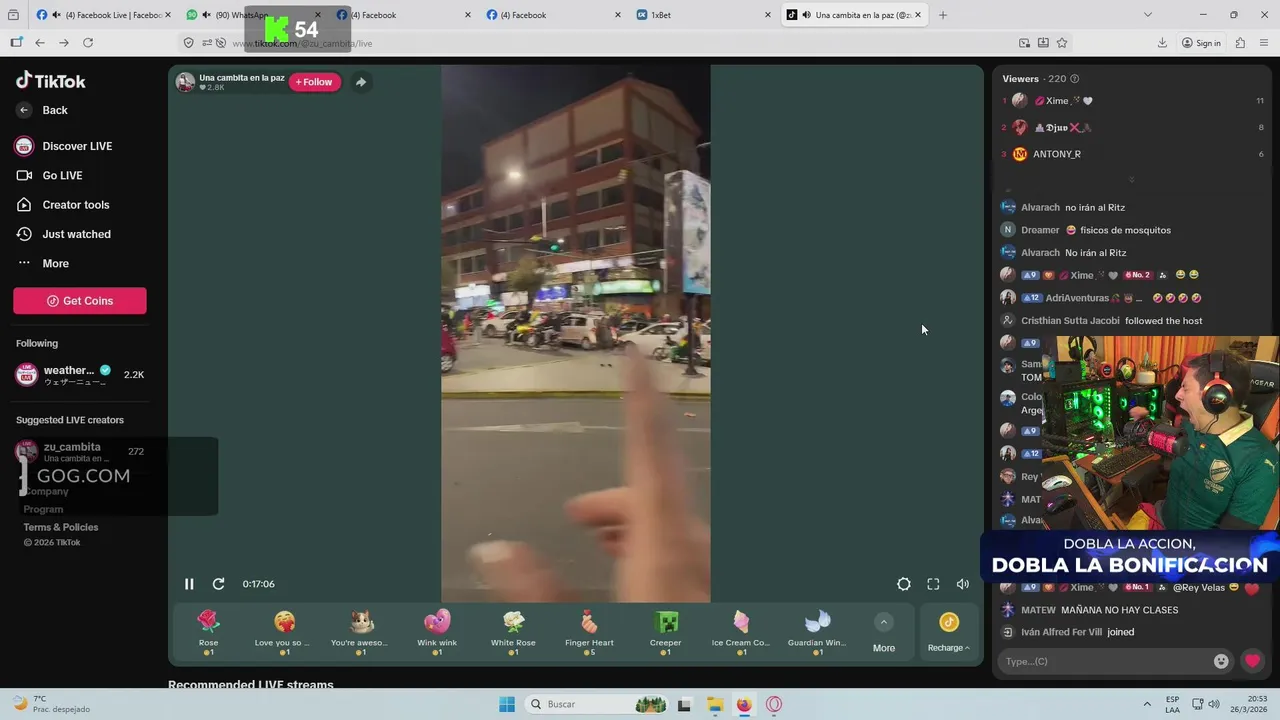This screenshot has height=720, width=1280.
Task: Click the TikTok logo
Action: (51, 81)
